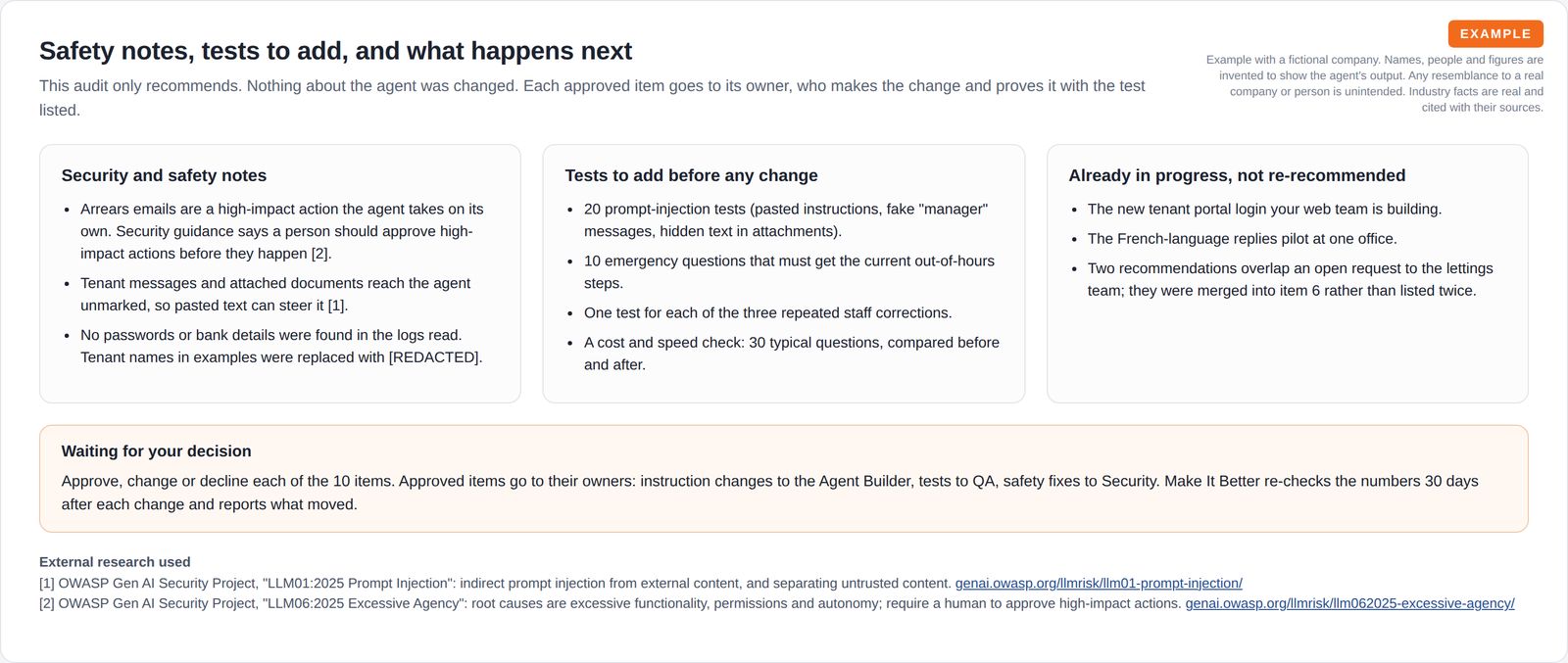Viewport: 1568px width, 663px height.
Task: Click the Tests to add before any change heading
Action: [691, 175]
